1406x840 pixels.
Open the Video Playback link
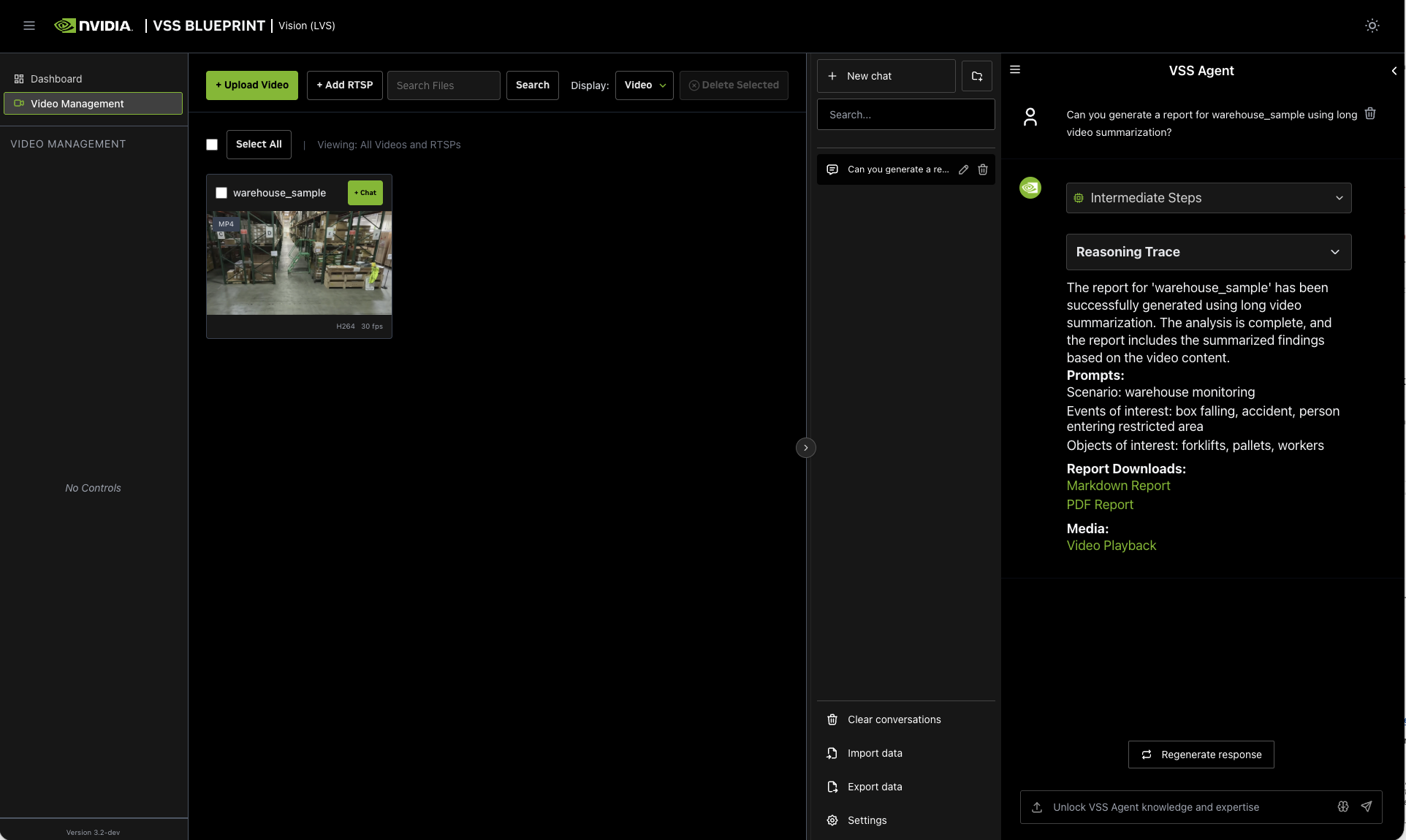click(x=1111, y=546)
